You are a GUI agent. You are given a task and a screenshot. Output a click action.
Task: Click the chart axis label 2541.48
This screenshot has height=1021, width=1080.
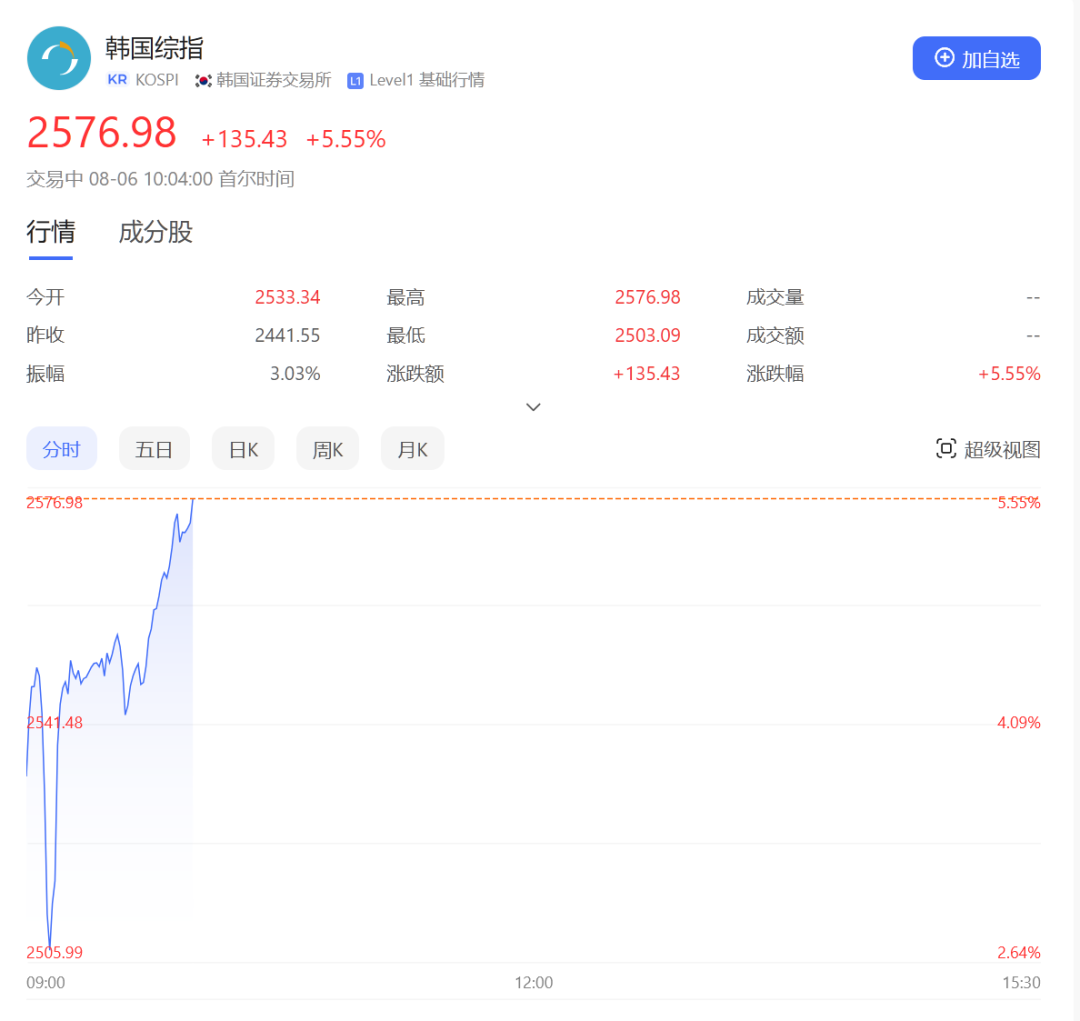click(54, 723)
